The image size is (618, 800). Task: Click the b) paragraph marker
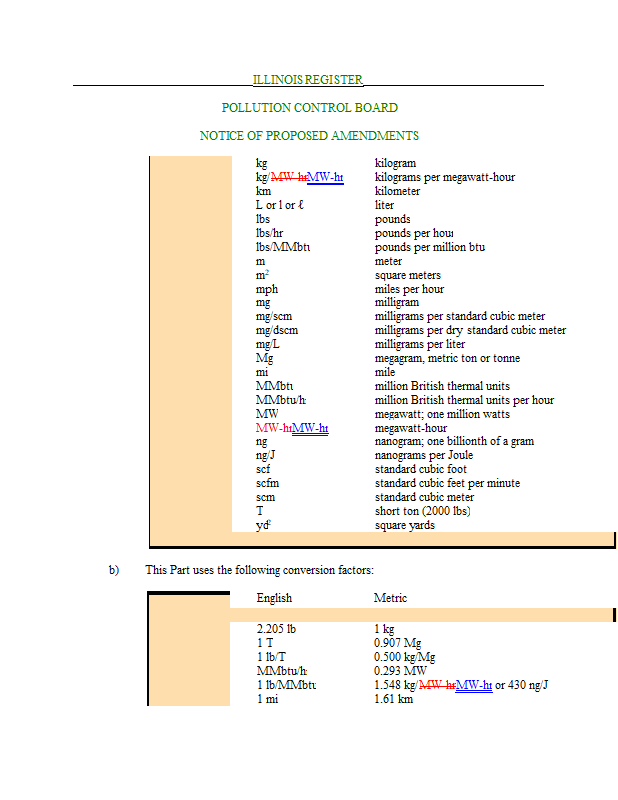tap(114, 570)
